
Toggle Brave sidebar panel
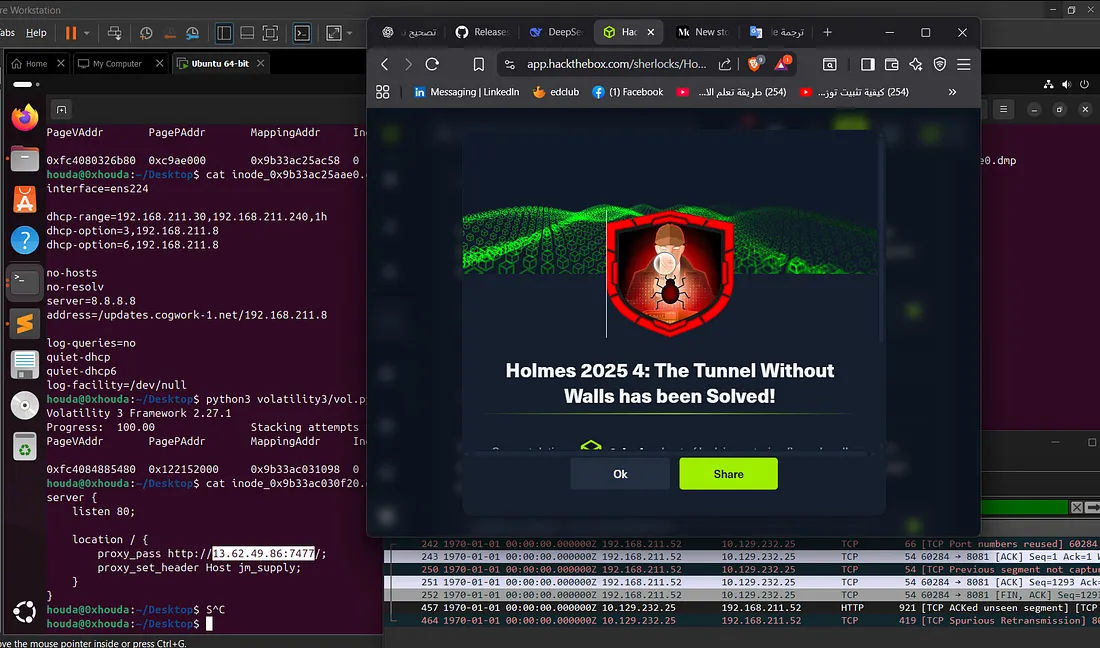868,64
